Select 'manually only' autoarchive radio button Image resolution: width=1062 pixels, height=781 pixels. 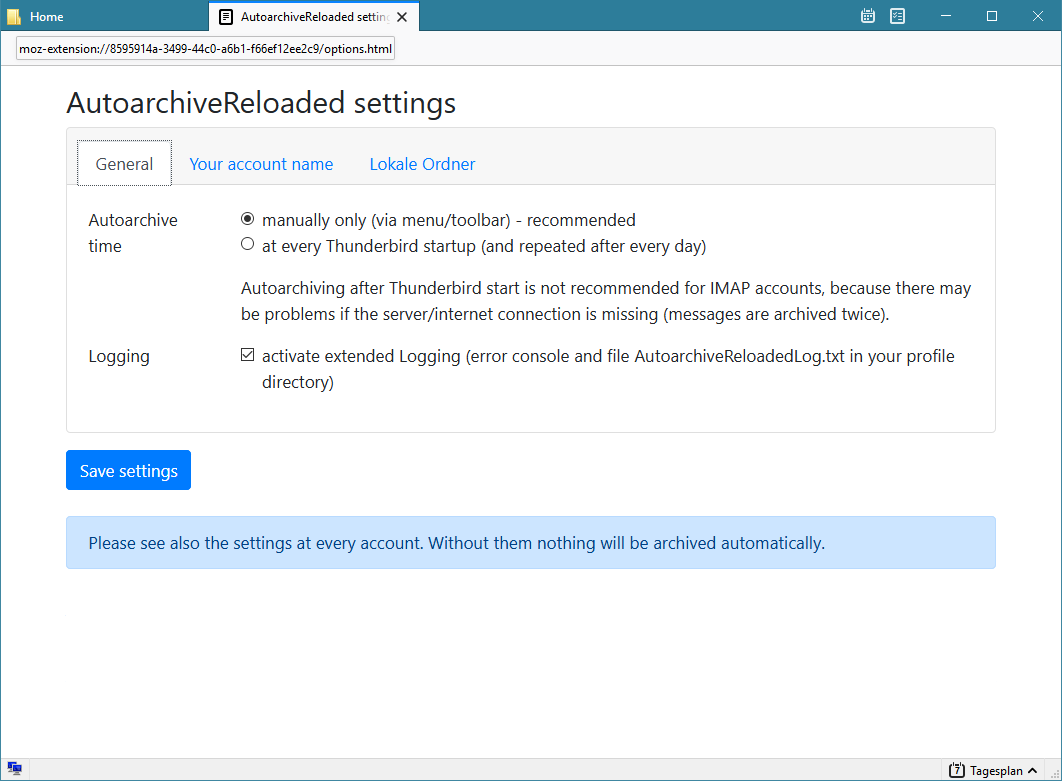point(248,219)
